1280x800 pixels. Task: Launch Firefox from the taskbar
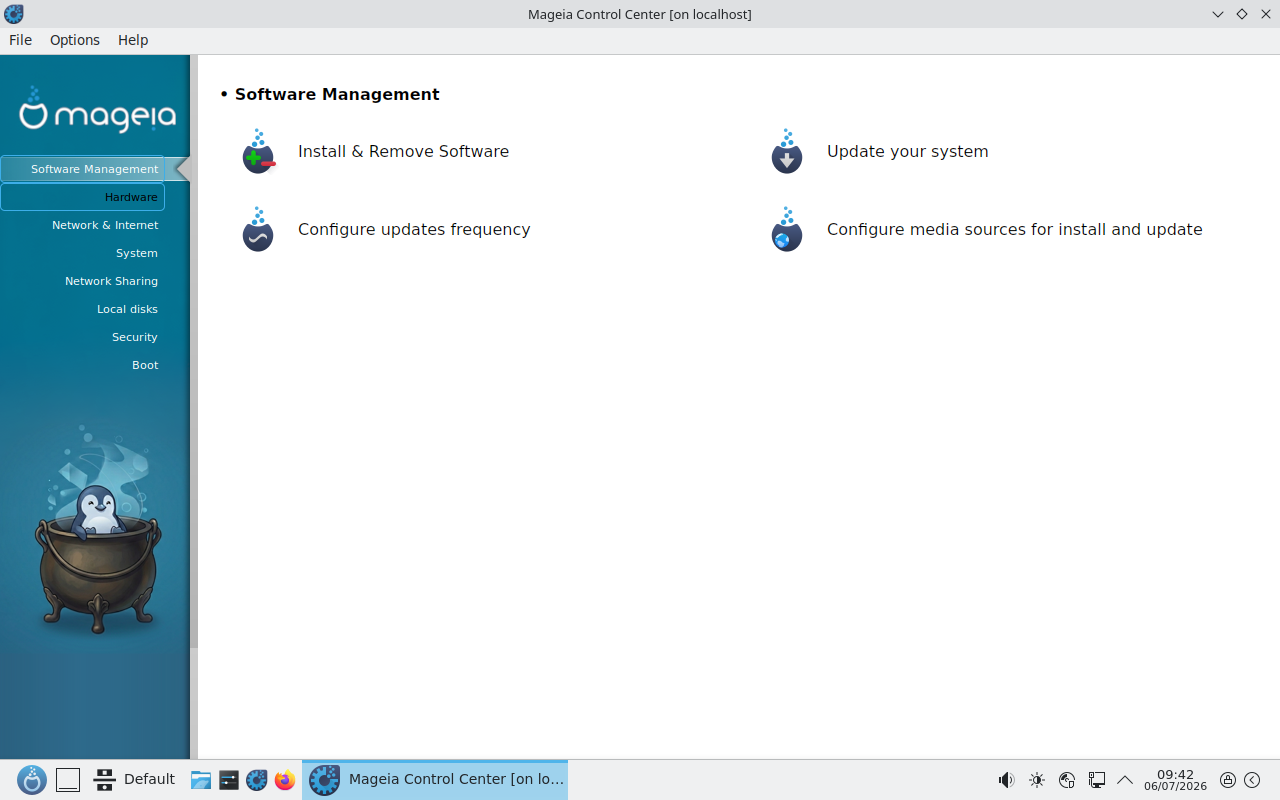[x=285, y=780]
